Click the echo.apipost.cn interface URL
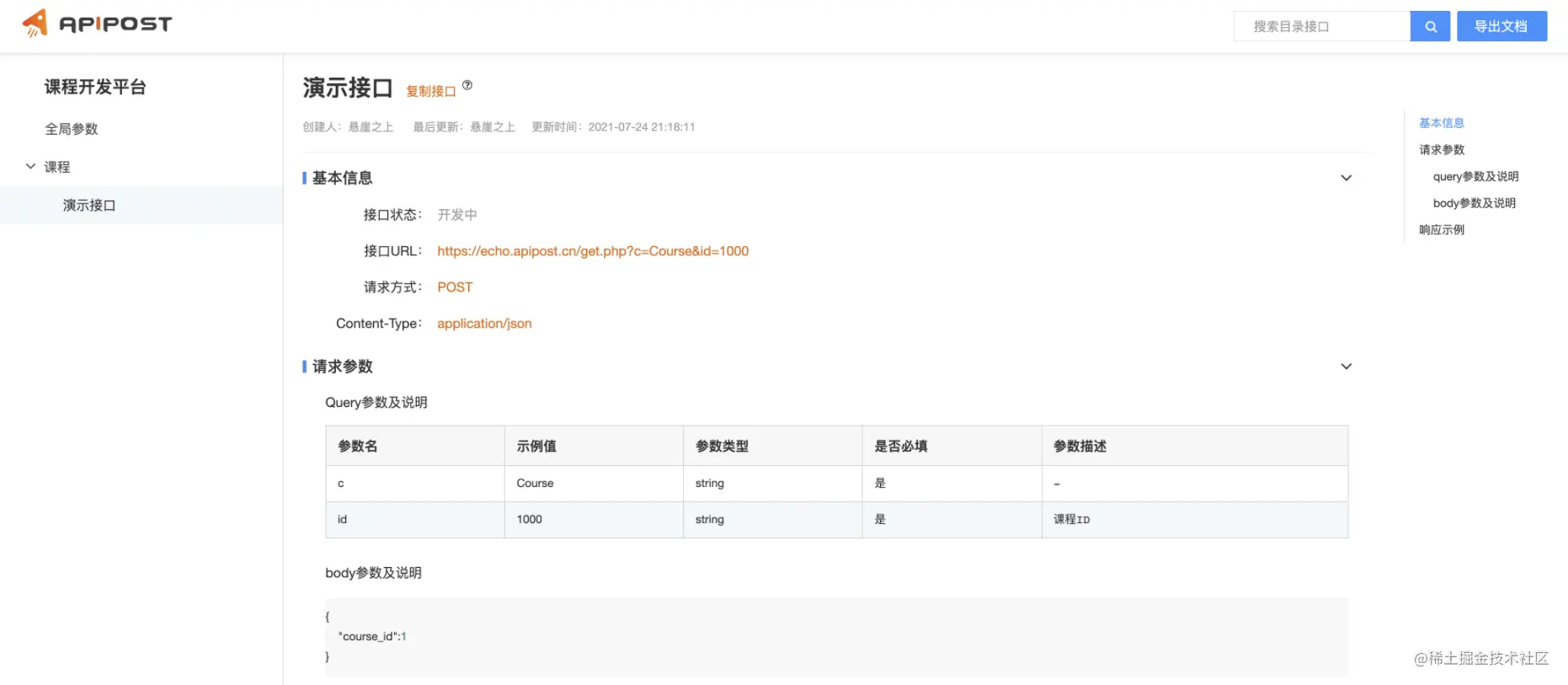The height and width of the screenshot is (685, 1568). pos(593,251)
